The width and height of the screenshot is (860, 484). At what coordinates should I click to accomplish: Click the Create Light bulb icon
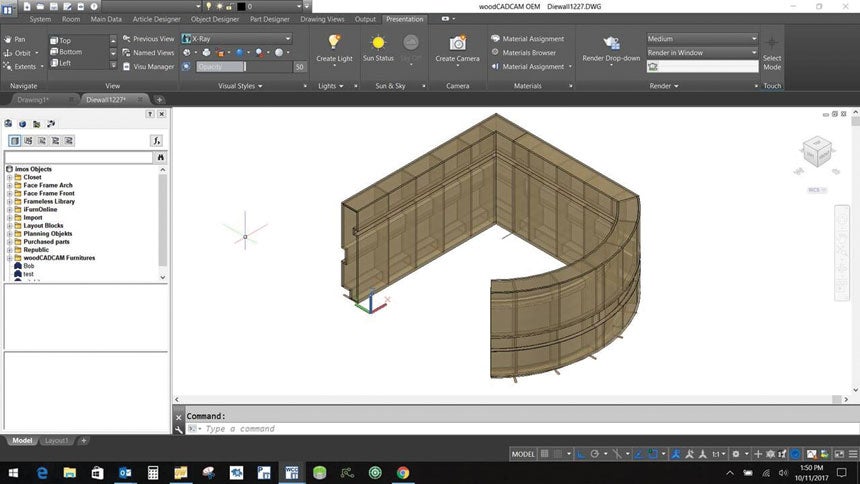click(x=334, y=42)
